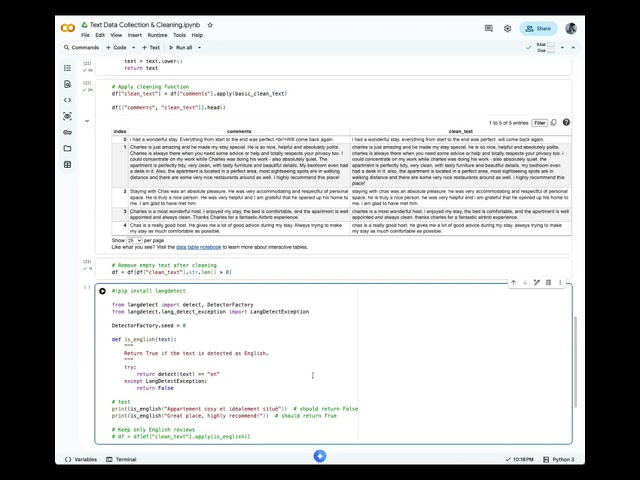The height and width of the screenshot is (480, 640).
Task: Click the table Filter button
Action: [x=540, y=123]
